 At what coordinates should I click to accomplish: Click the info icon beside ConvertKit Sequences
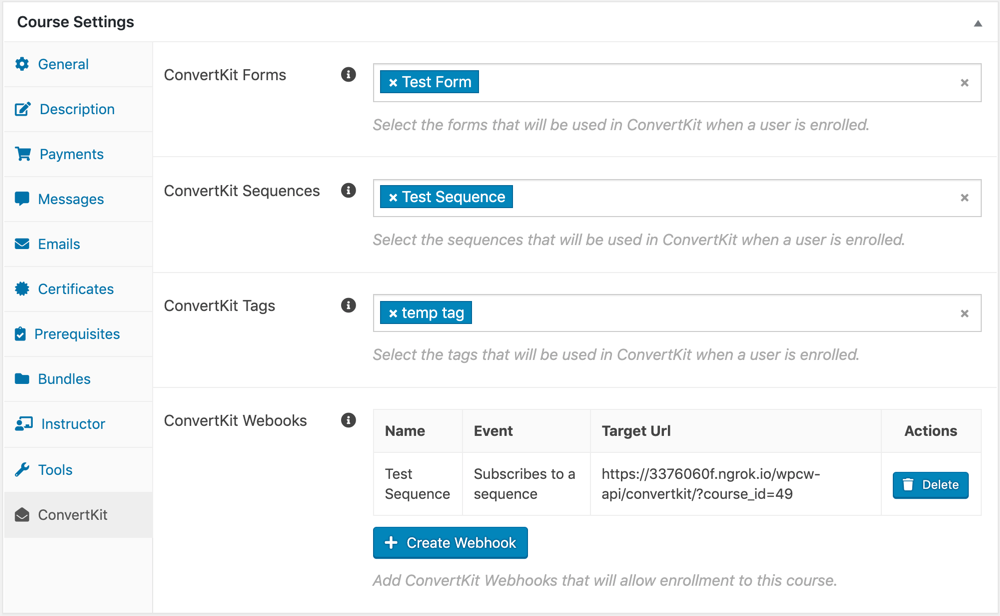(x=348, y=190)
